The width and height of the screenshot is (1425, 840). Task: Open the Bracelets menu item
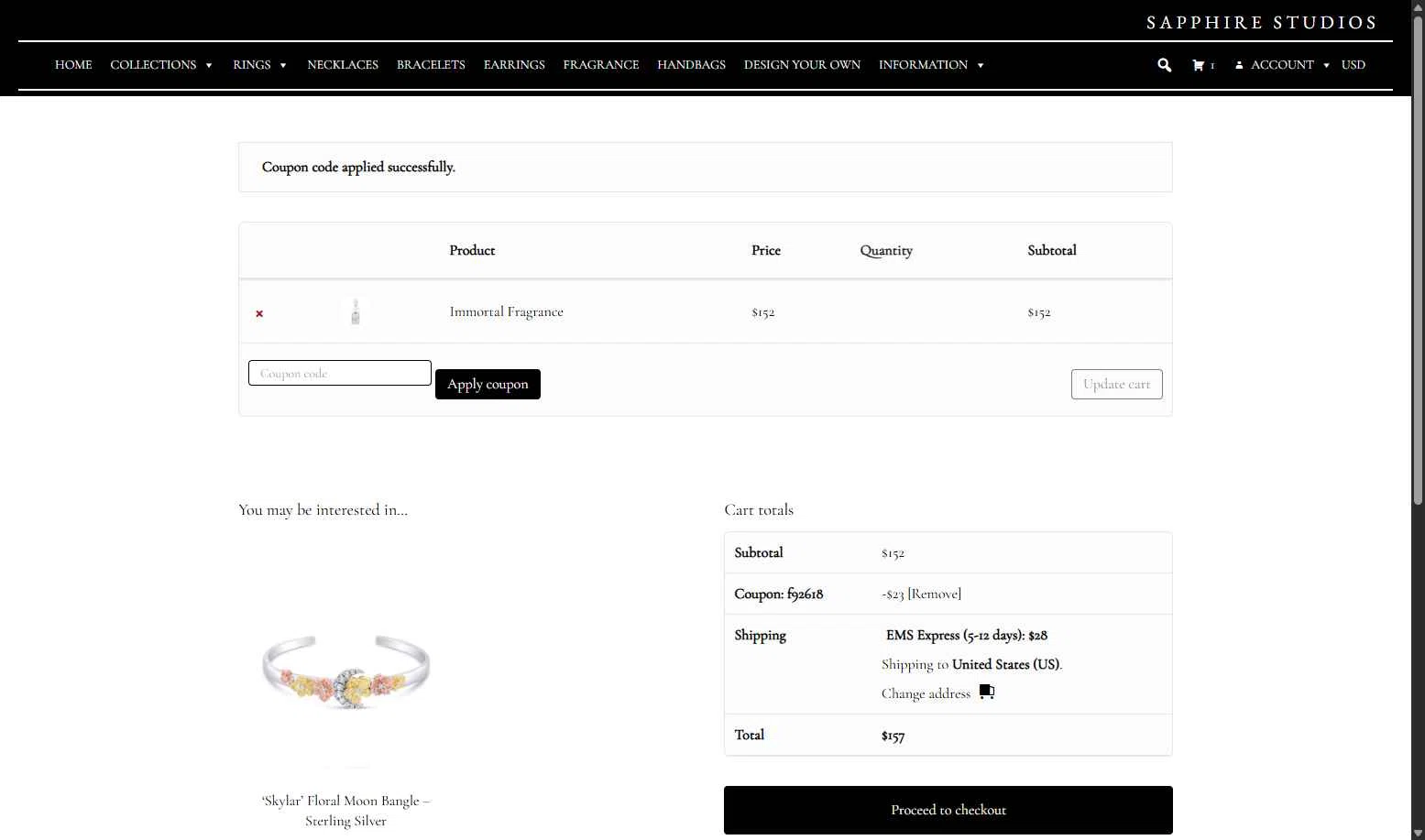click(431, 65)
